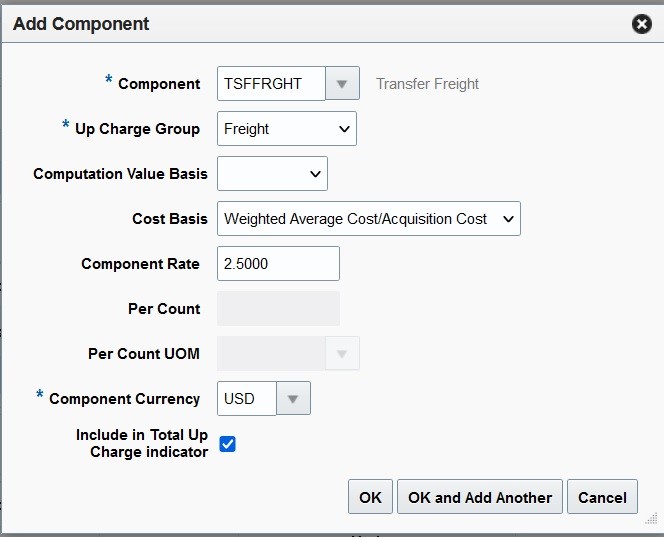Click the Transfer Freight description text

[x=427, y=84]
